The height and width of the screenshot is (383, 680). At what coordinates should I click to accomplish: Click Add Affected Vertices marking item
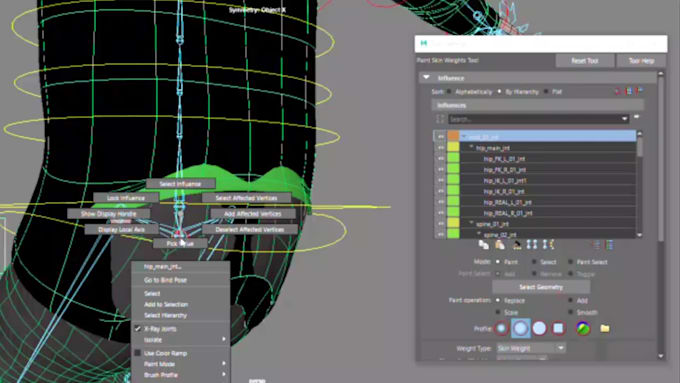pyautogui.click(x=253, y=214)
